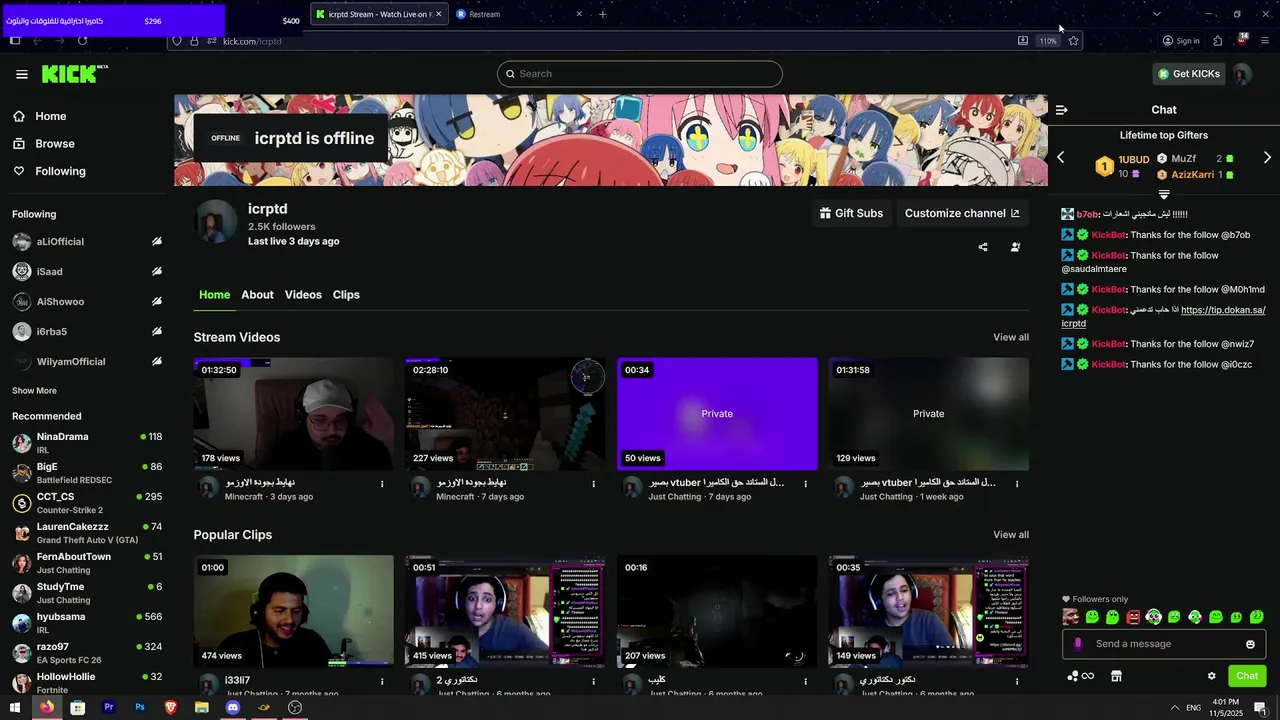Show previous top gifters with the left arrow
The width and height of the screenshot is (1280, 720).
click(1061, 158)
